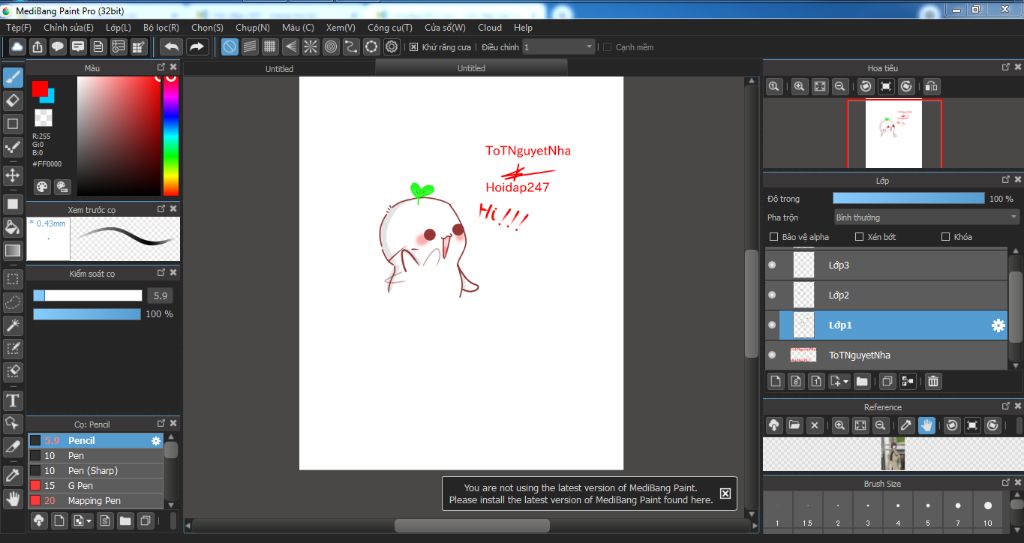Open the Bộ lọc(R) menu

(161, 27)
